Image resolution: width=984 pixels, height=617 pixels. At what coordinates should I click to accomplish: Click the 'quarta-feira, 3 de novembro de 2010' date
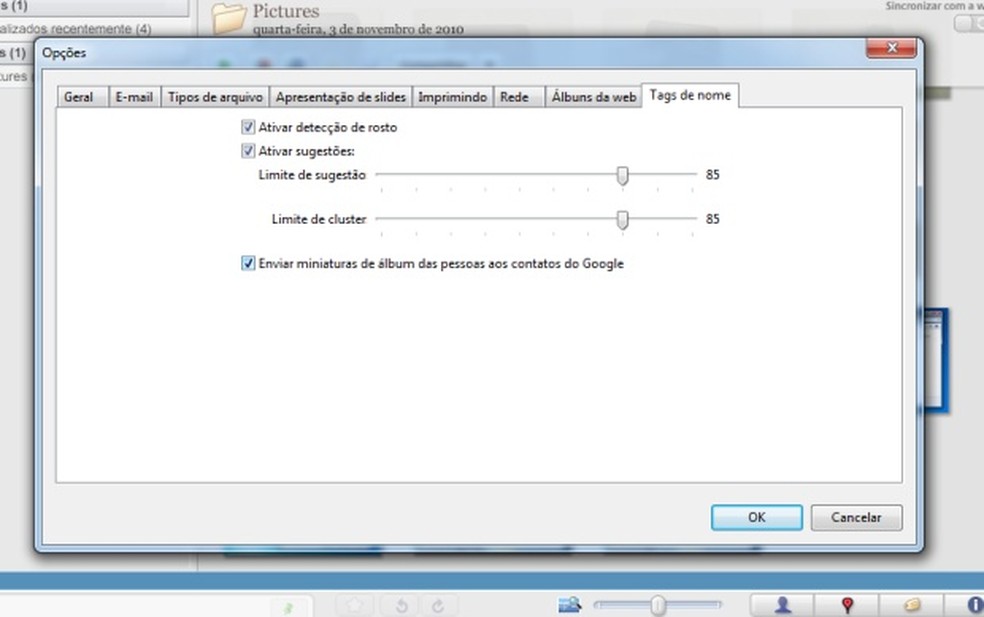358,30
